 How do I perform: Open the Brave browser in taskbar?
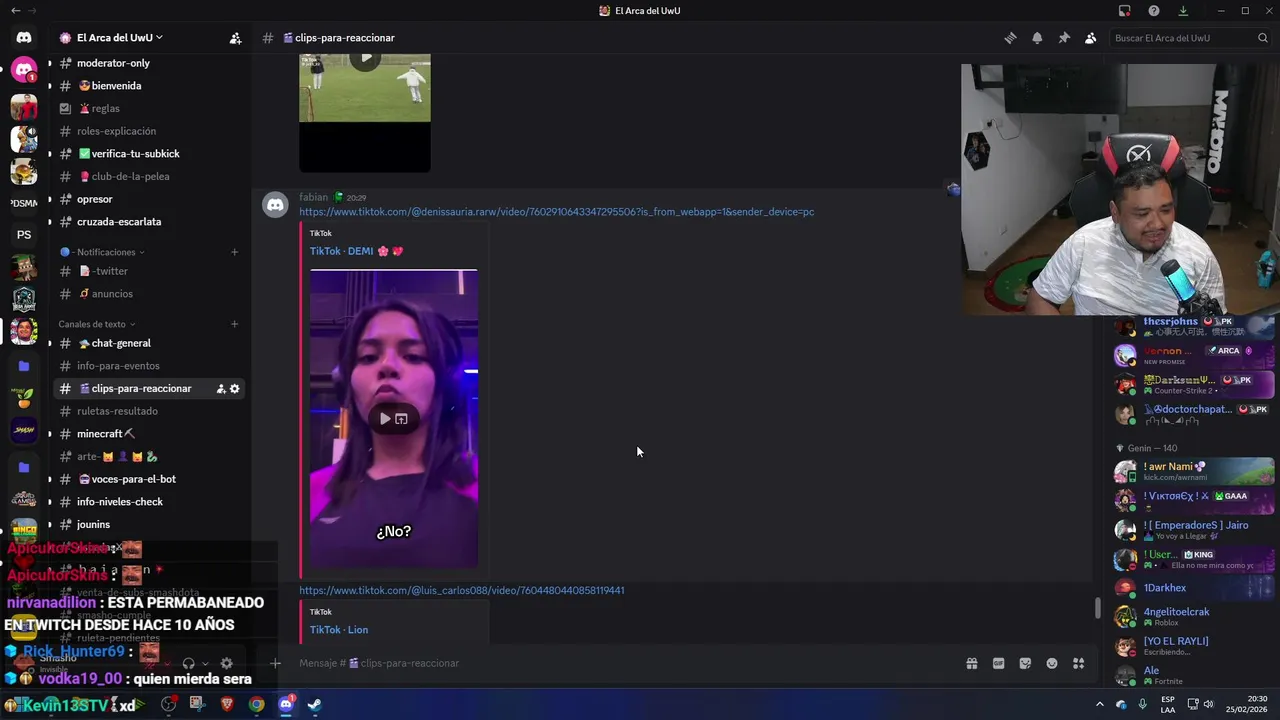[x=226, y=704]
